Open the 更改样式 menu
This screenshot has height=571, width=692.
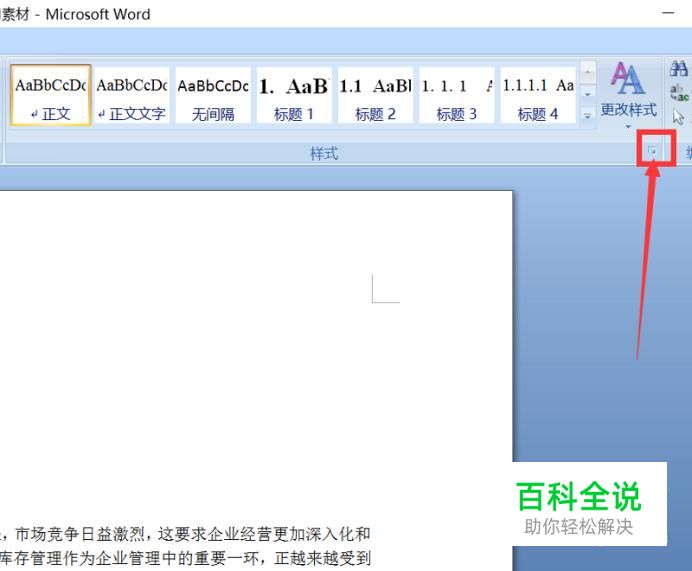(628, 94)
